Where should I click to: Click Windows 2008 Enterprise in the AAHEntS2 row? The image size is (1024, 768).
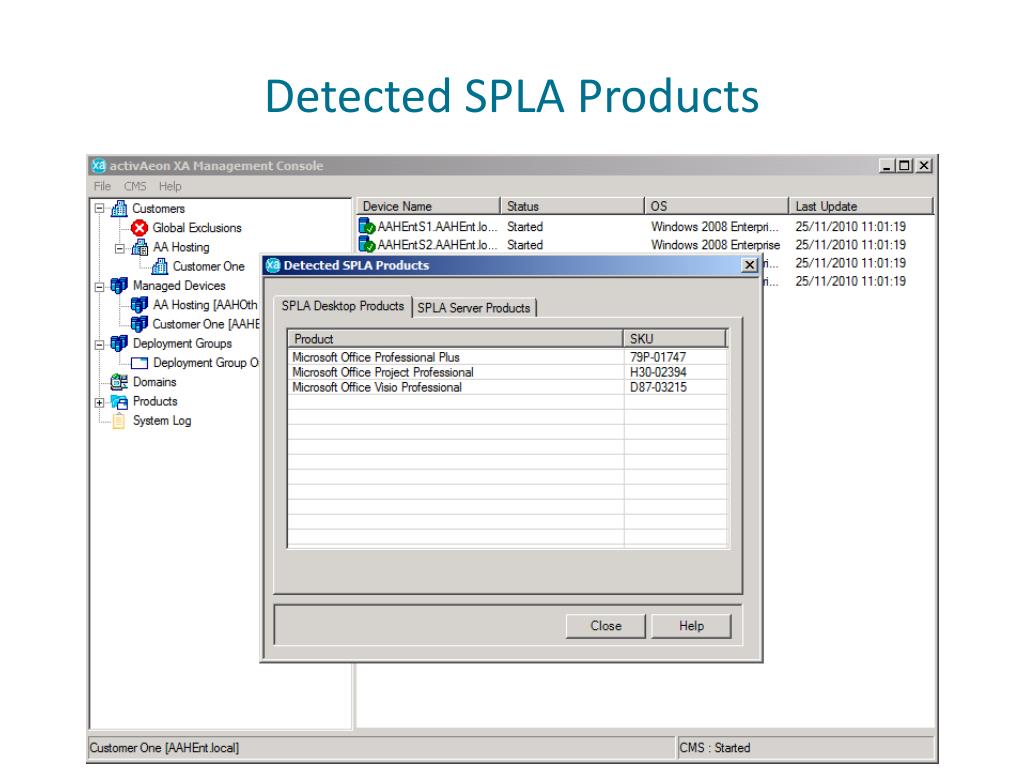click(x=716, y=245)
